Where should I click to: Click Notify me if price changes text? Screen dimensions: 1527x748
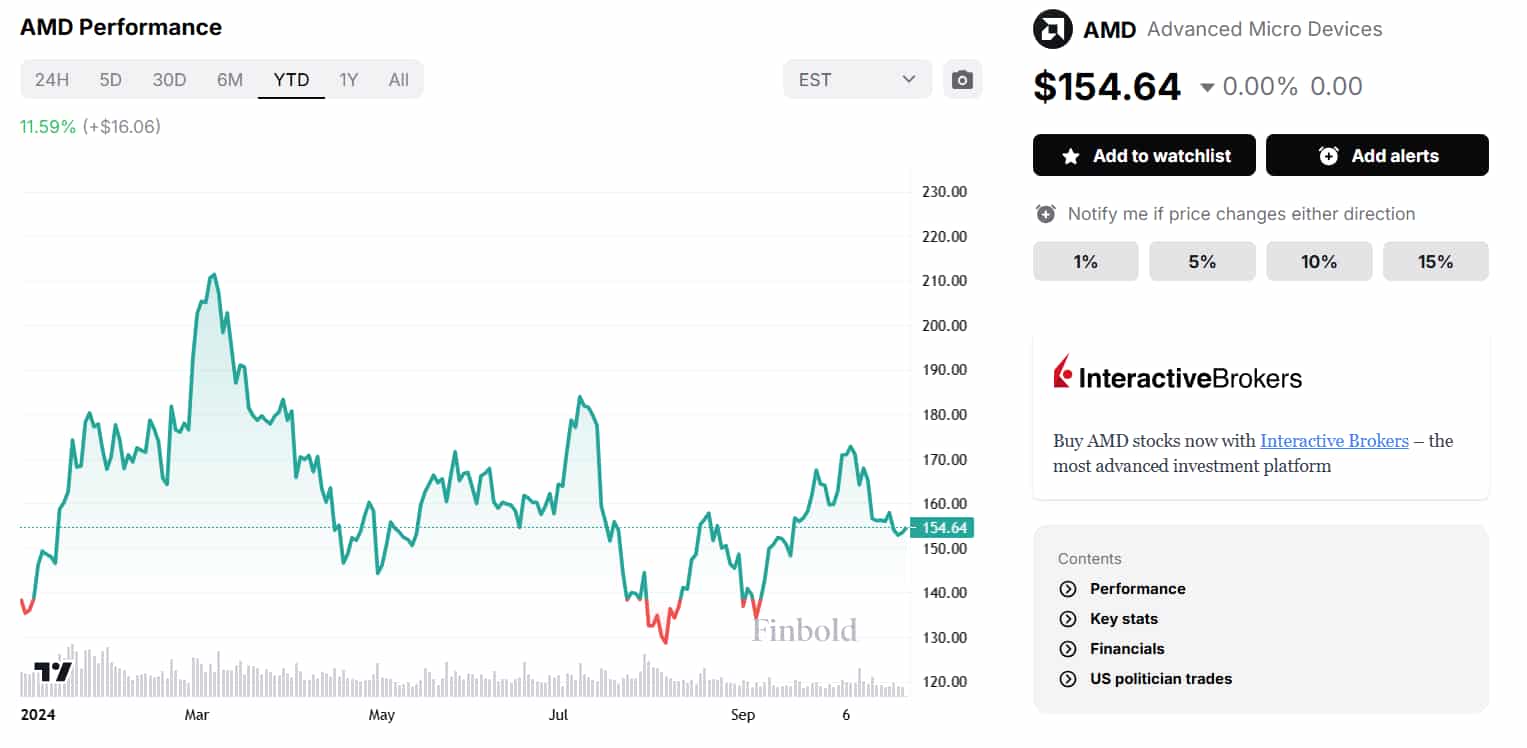point(1242,213)
